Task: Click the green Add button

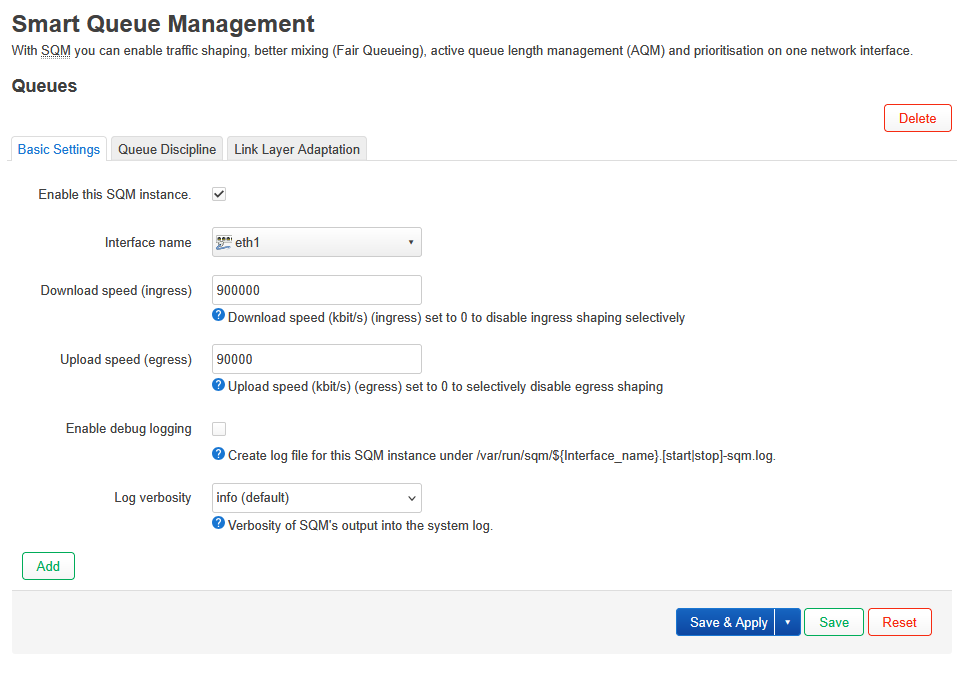Action: pos(48,566)
